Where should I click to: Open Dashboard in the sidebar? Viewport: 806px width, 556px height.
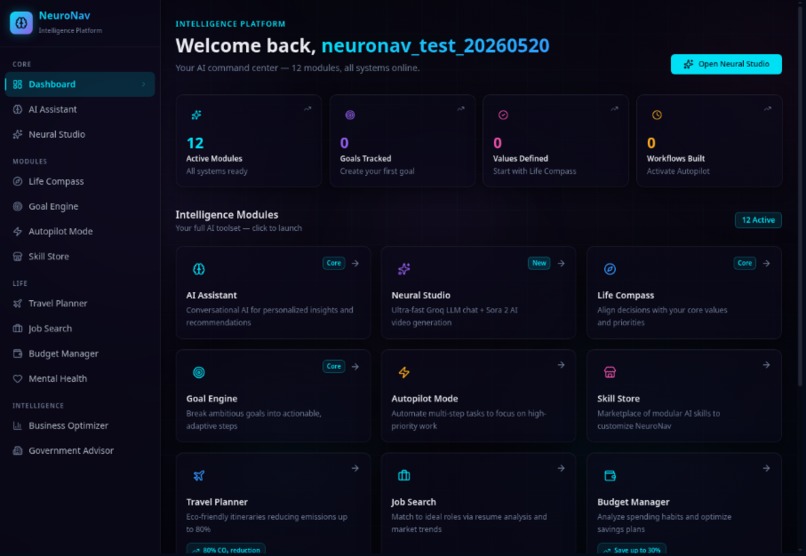[x=80, y=84]
